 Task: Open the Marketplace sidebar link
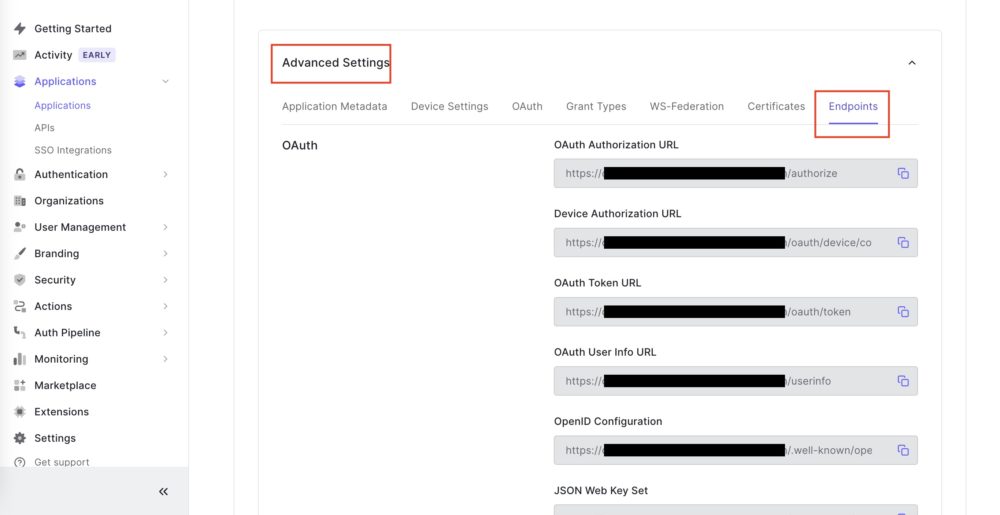point(65,386)
